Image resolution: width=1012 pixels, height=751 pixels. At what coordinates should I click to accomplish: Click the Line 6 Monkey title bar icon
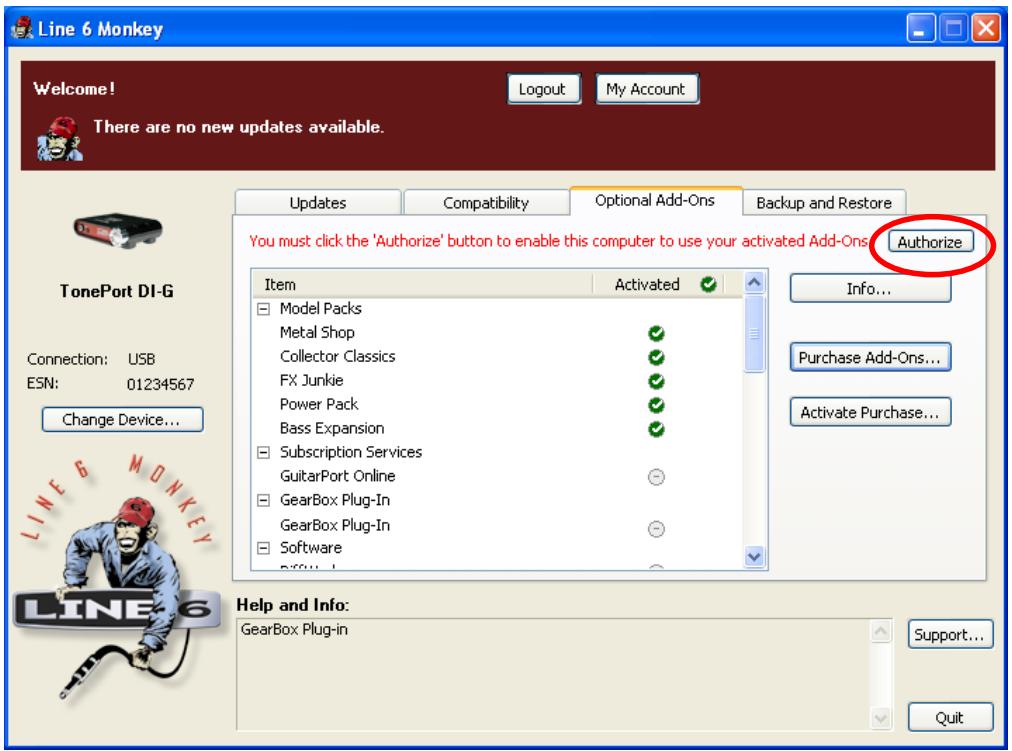pyautogui.click(x=23, y=28)
